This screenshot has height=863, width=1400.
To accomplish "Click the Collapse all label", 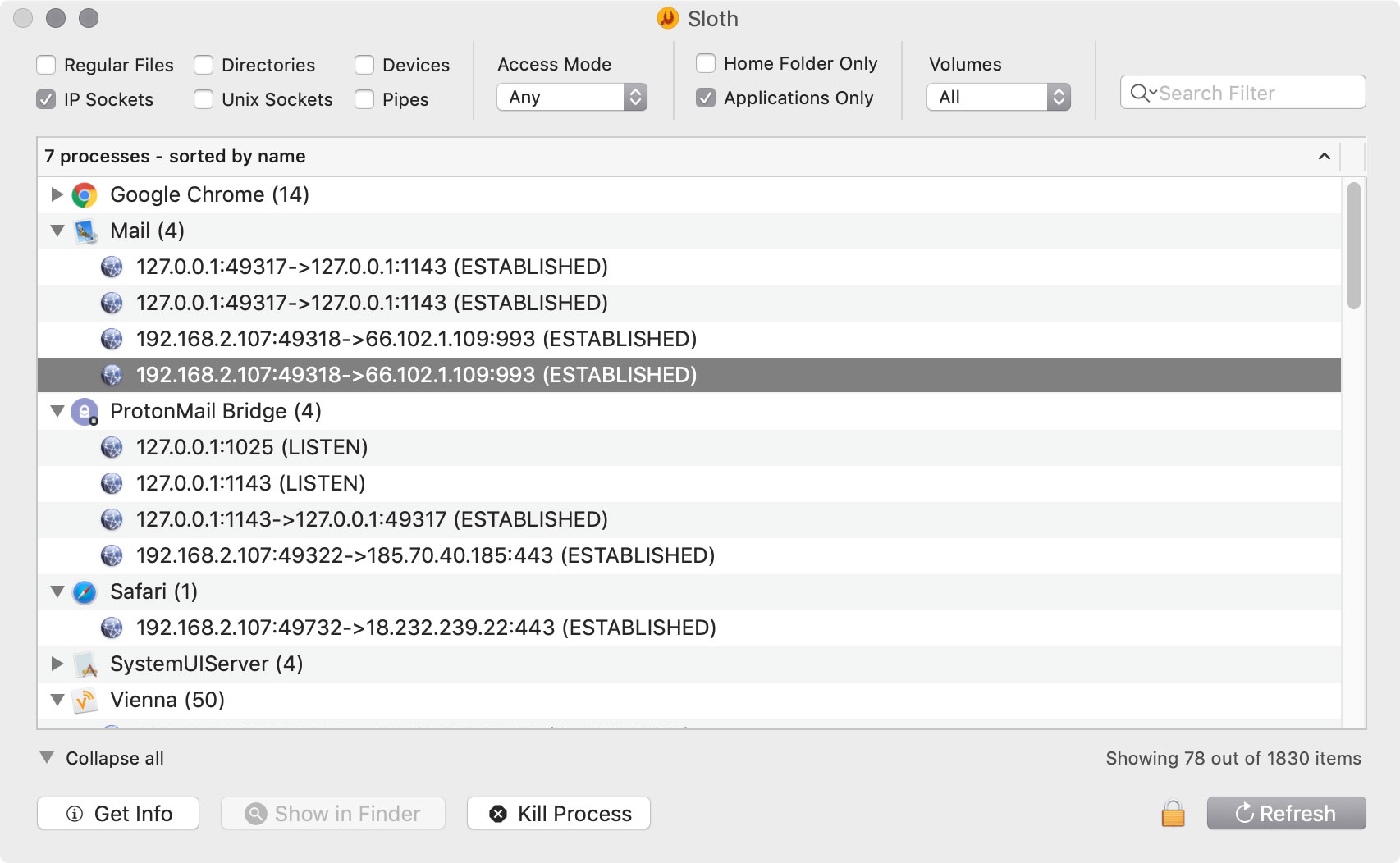I will (115, 758).
